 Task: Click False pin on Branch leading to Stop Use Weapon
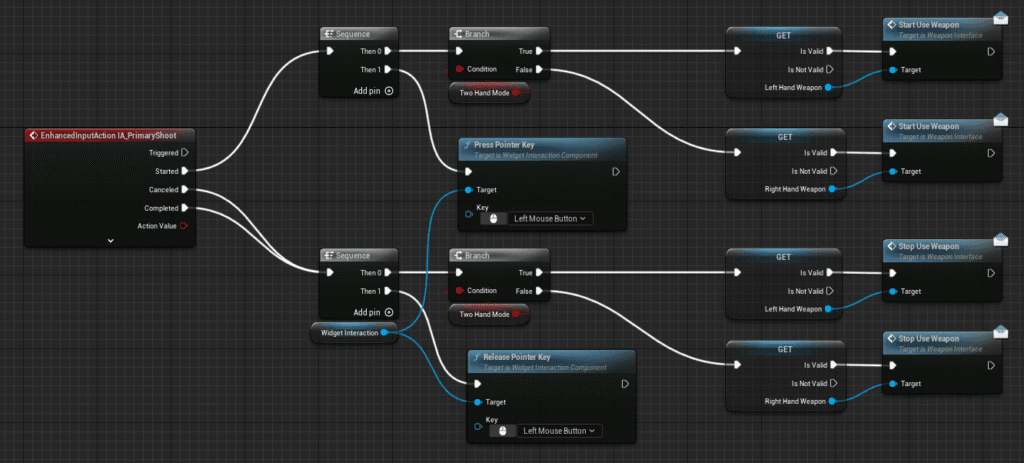coord(539,291)
